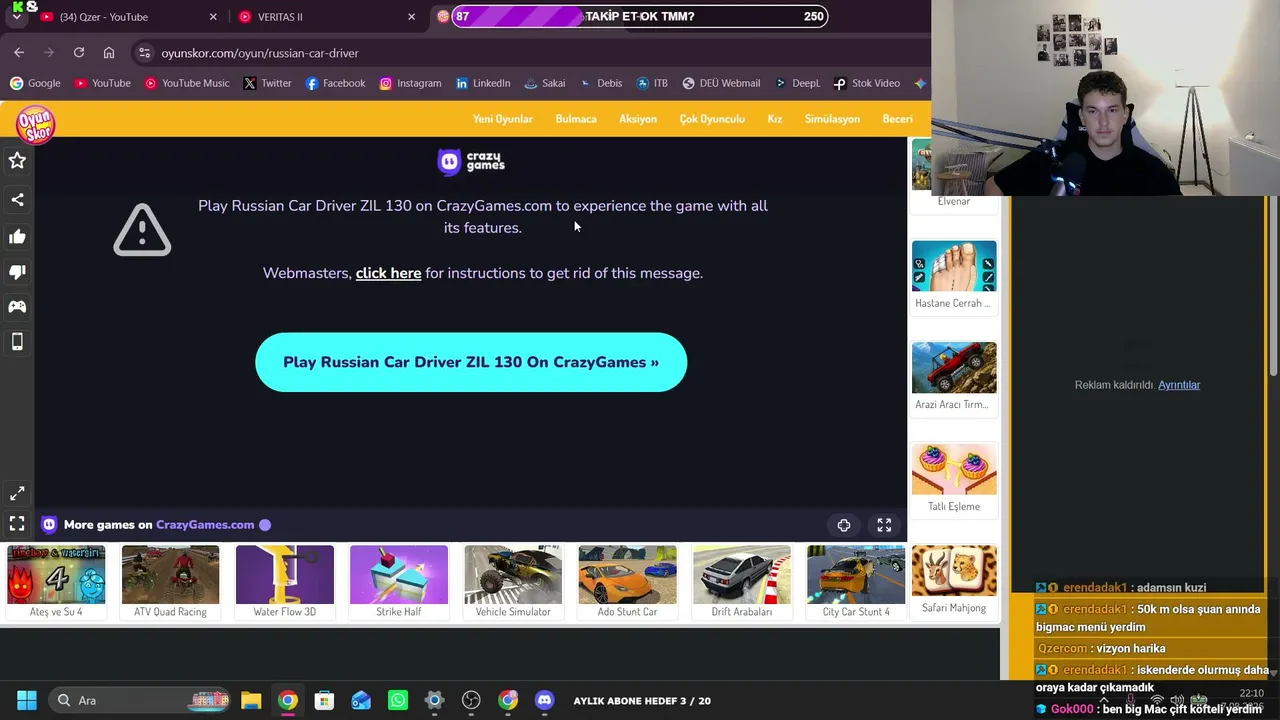Open OBS Studio from the taskbar
Screen dimensions: 1280x720
471,700
